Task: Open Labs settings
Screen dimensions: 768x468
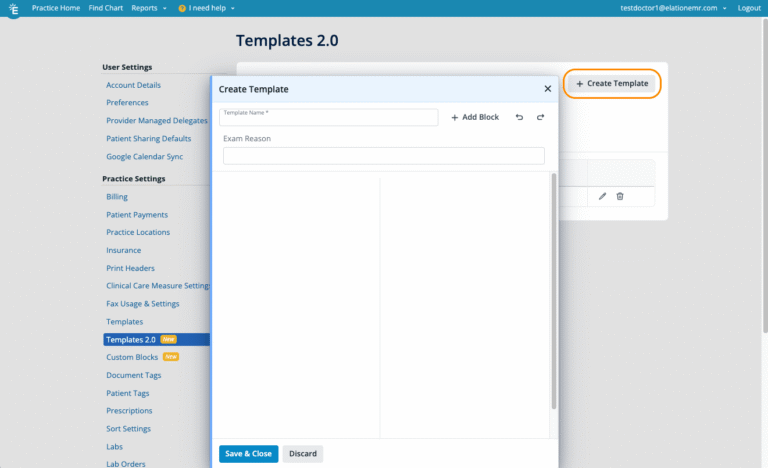Action: coord(115,447)
